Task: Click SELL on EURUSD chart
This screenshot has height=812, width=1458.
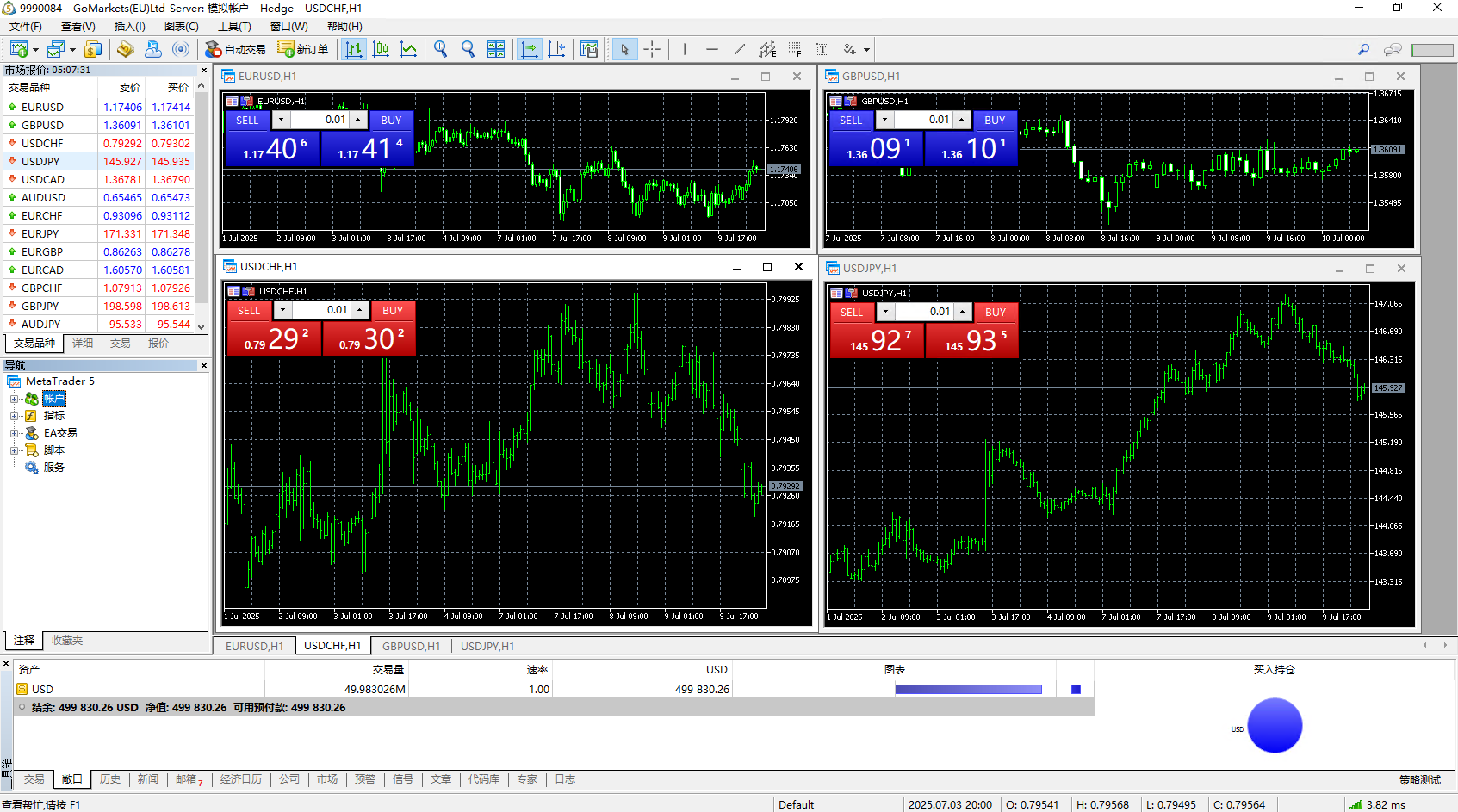Action: [247, 121]
